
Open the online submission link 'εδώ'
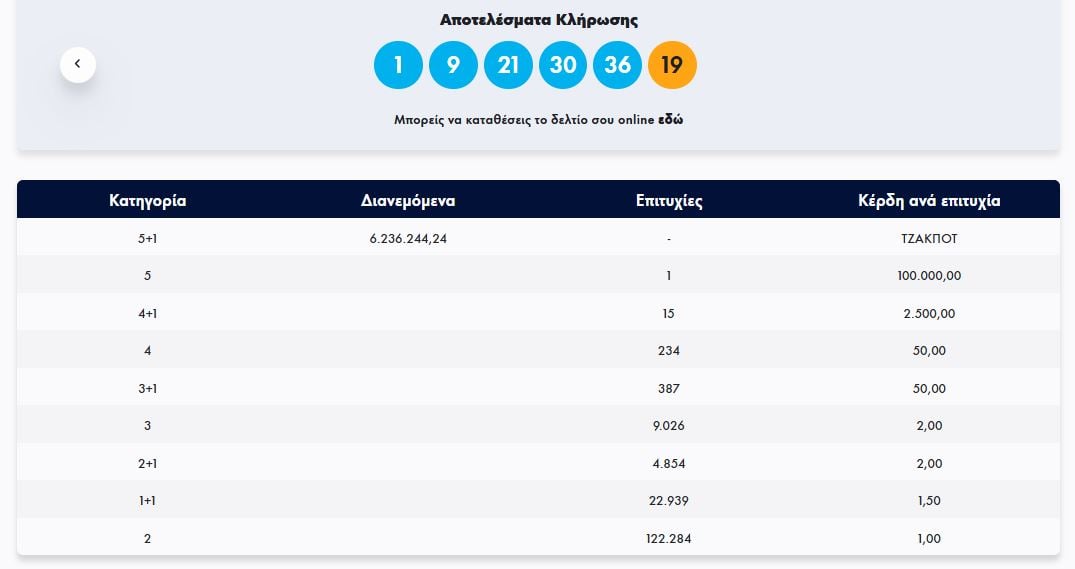[670, 120]
